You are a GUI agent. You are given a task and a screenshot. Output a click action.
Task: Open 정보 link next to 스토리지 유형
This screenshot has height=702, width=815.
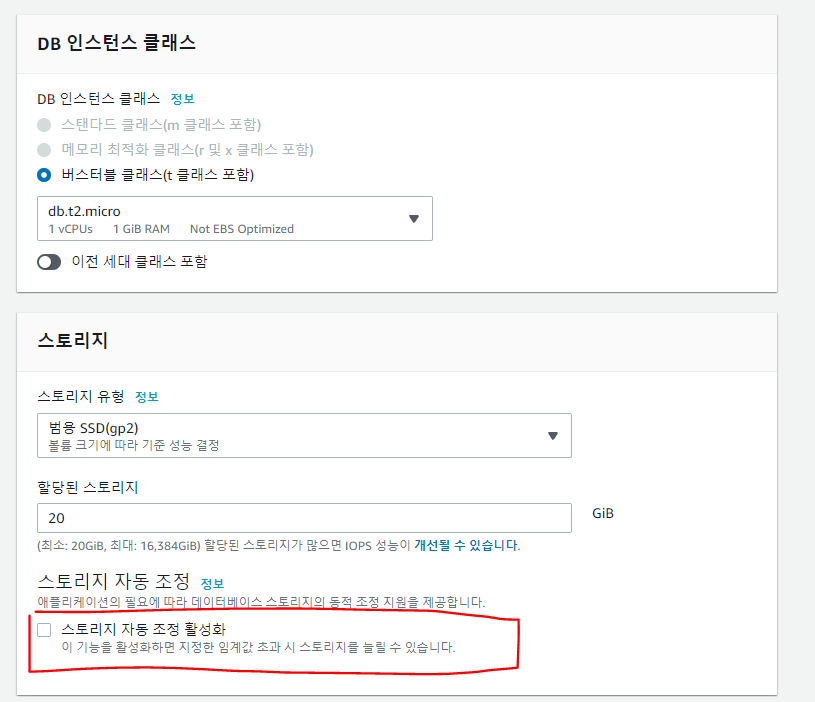tap(147, 397)
